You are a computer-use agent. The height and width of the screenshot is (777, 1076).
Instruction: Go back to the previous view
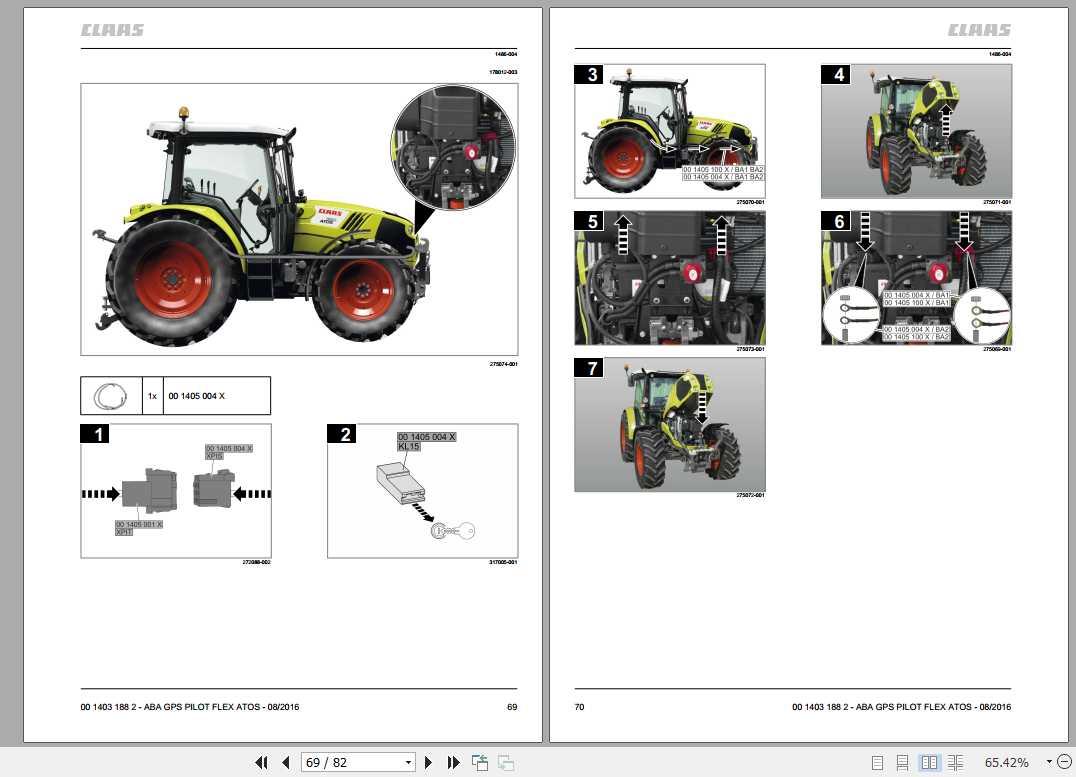[480, 762]
